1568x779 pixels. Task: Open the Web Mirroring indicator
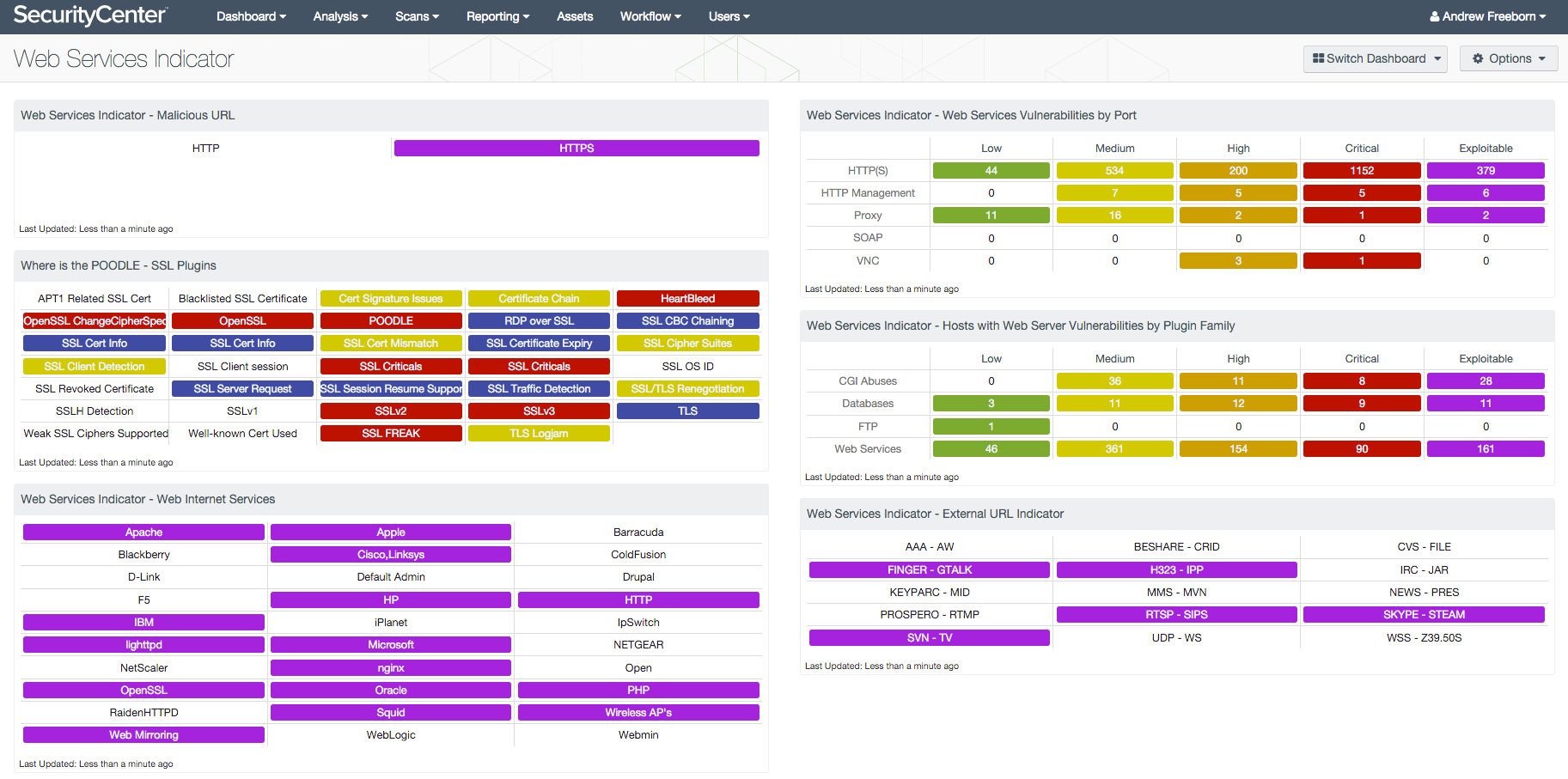143,735
